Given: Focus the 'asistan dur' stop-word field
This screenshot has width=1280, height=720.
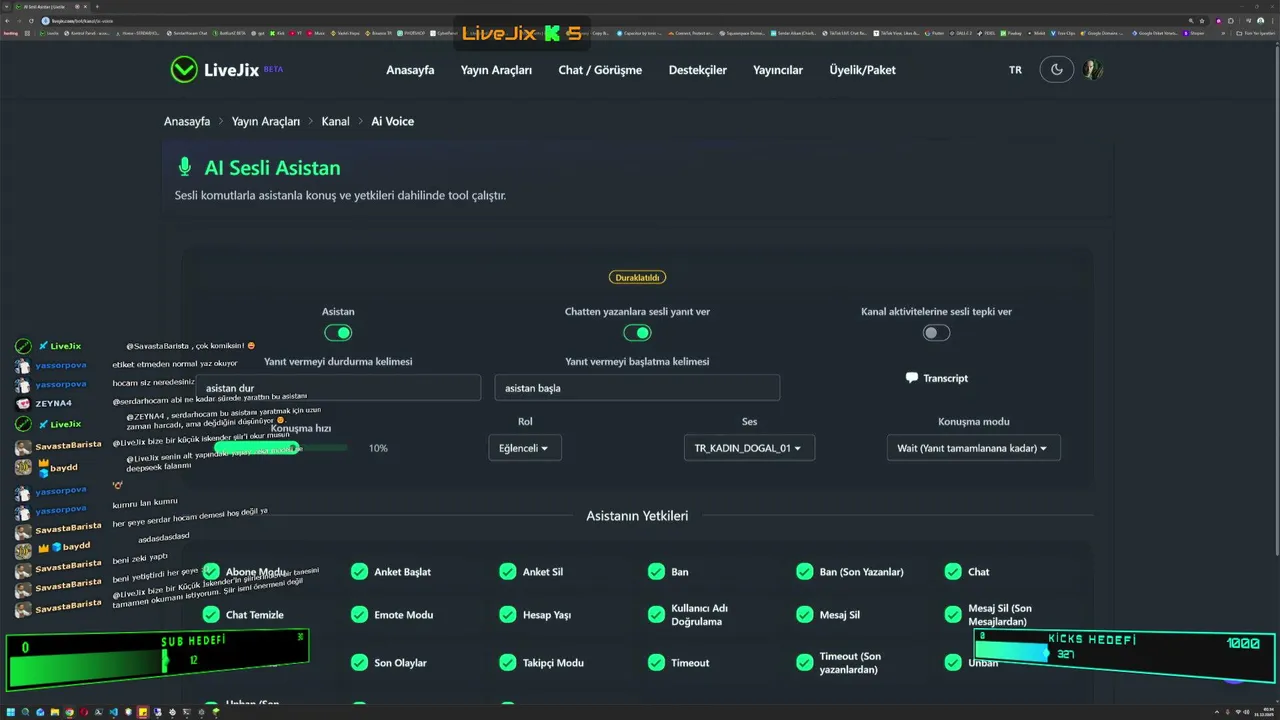Looking at the screenshot, I should pos(338,388).
